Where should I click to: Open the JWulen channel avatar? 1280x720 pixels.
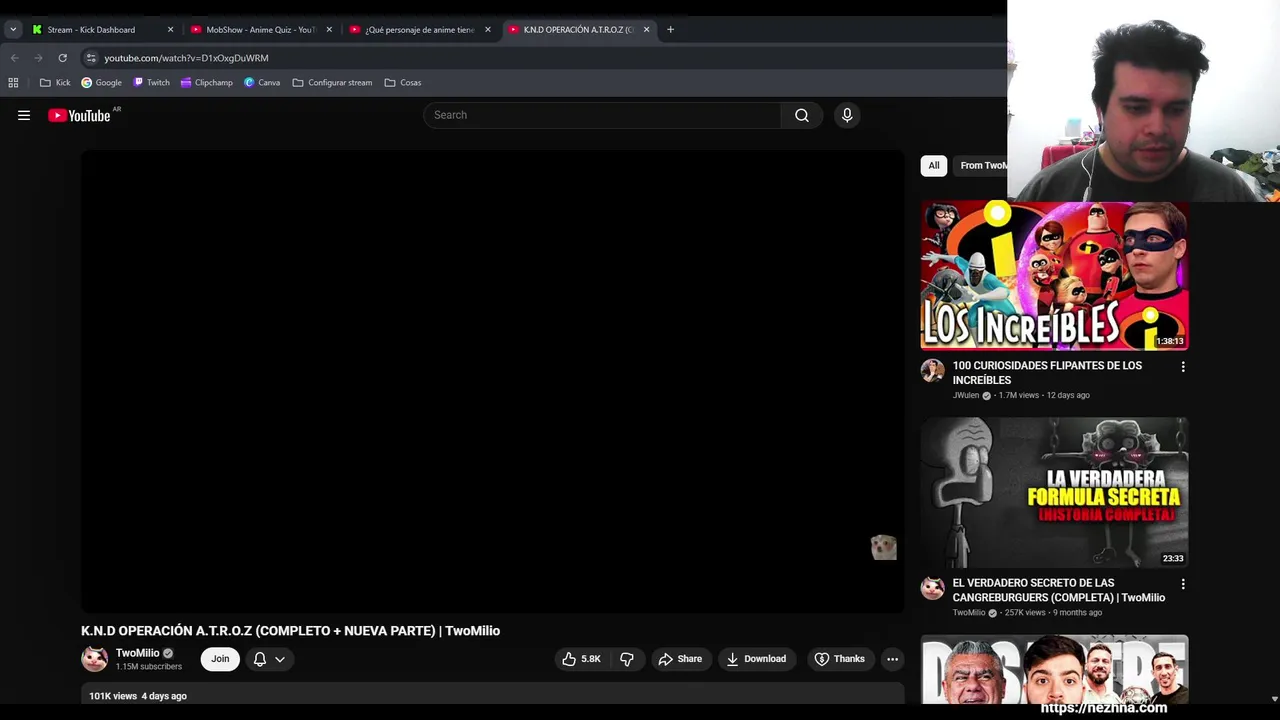pos(933,371)
